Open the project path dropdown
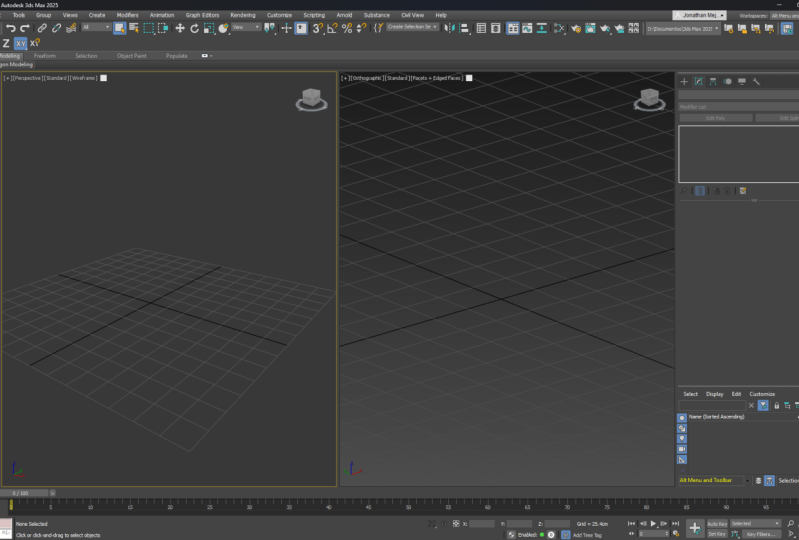The height and width of the screenshot is (540, 799). coord(683,29)
